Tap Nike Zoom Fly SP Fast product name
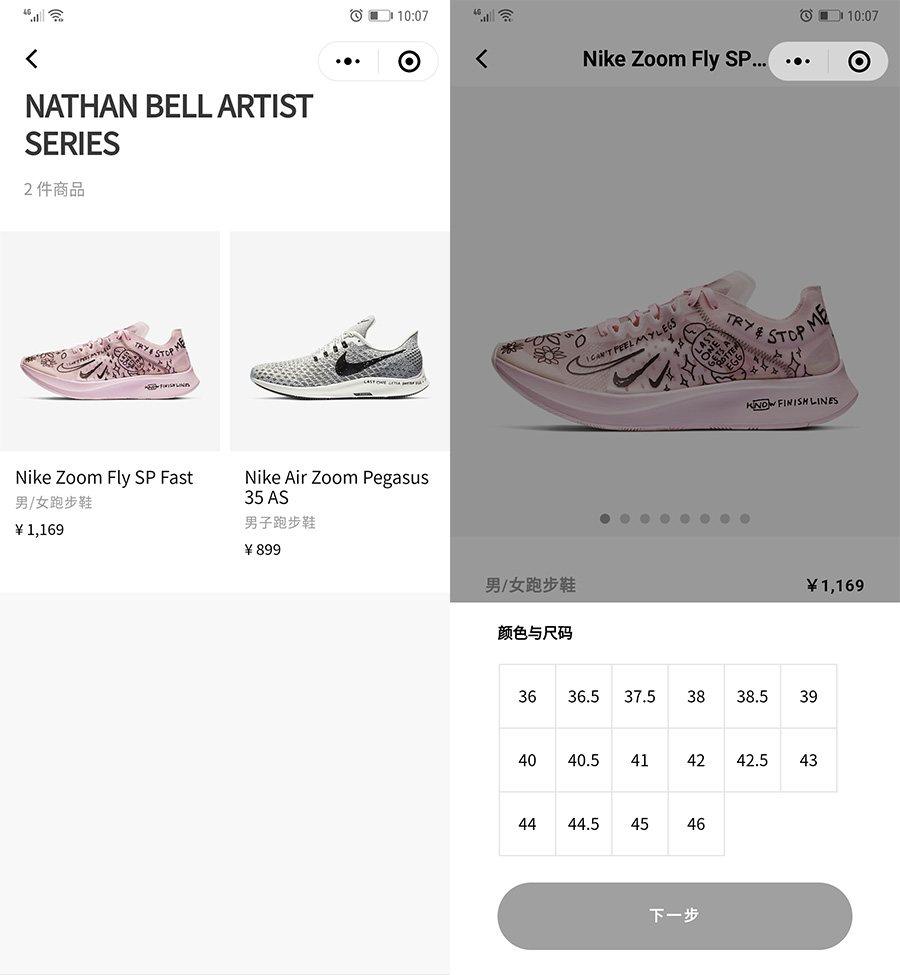Image resolution: width=900 pixels, height=975 pixels. tap(104, 477)
